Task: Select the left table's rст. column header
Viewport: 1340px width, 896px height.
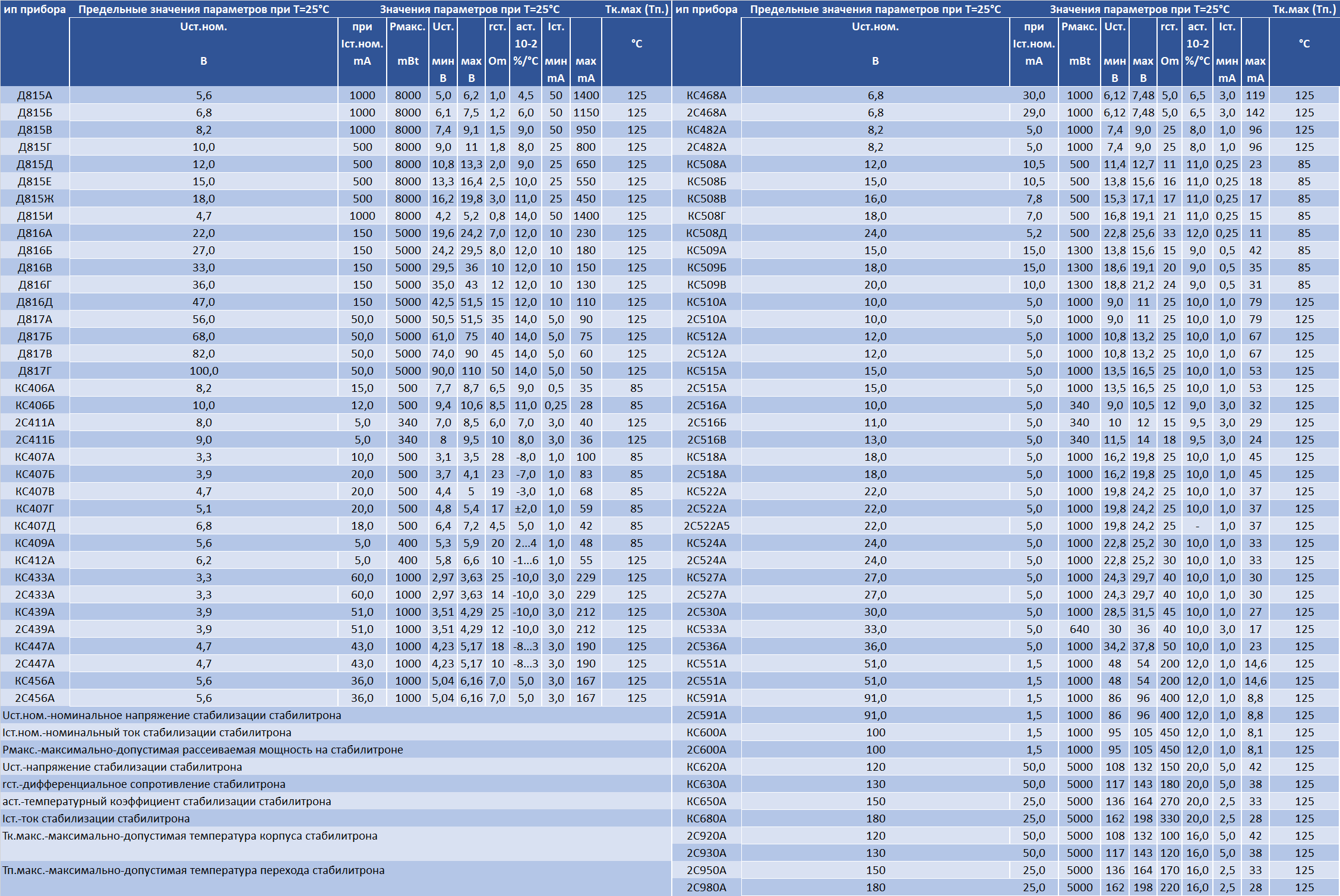Action: click(497, 44)
